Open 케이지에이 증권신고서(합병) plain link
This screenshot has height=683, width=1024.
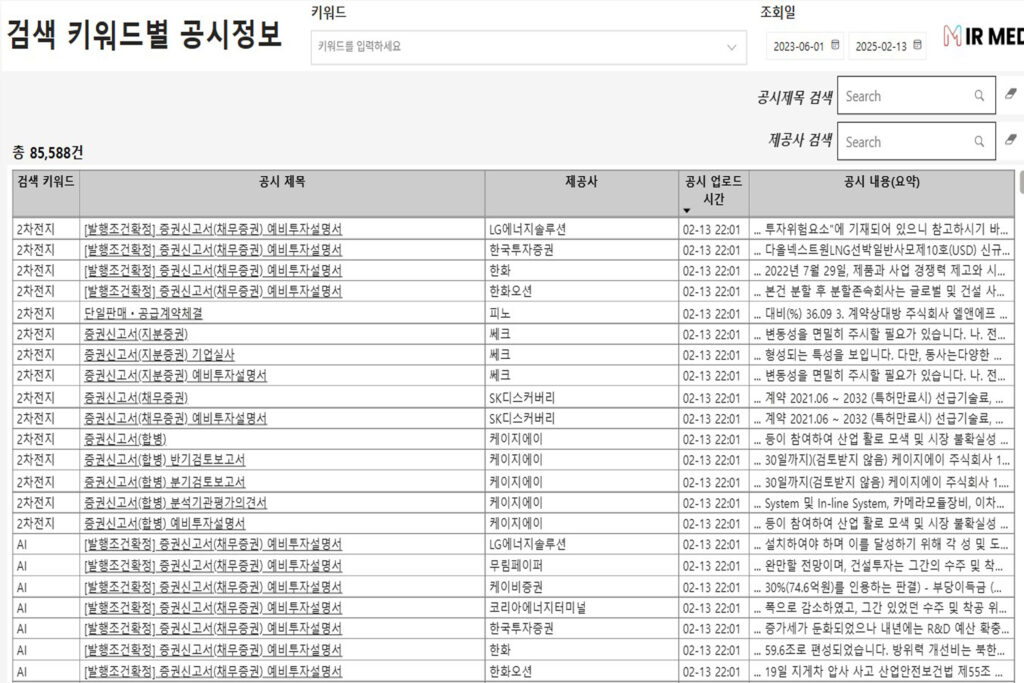pos(125,439)
